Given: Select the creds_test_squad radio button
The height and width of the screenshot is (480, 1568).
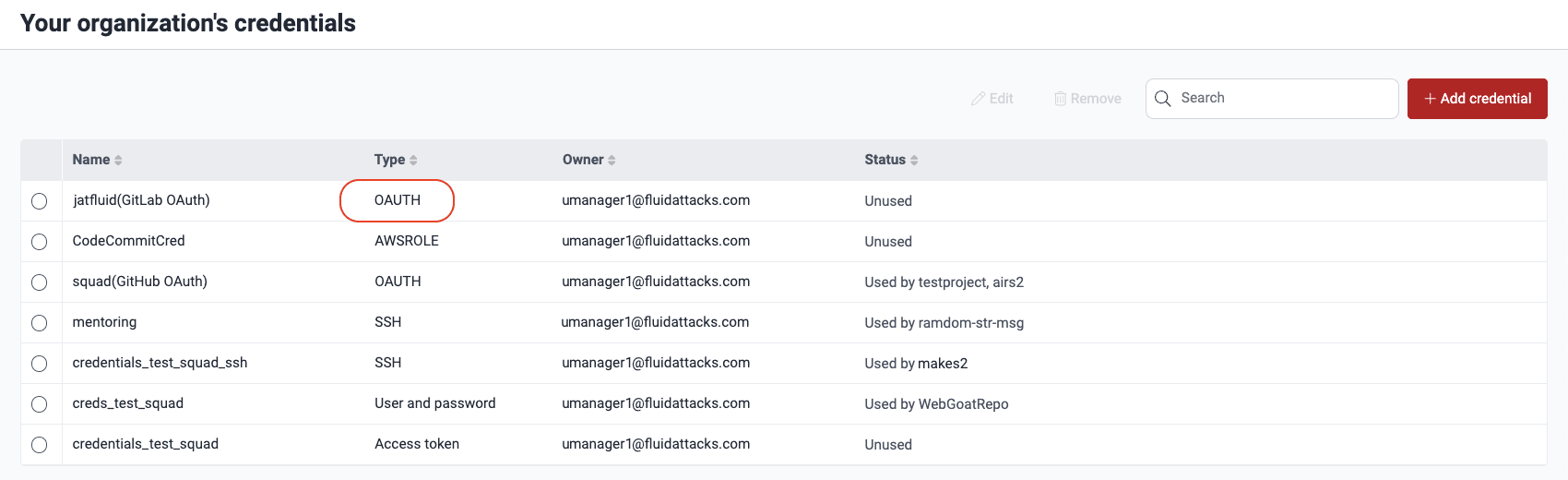Looking at the screenshot, I should click(39, 404).
